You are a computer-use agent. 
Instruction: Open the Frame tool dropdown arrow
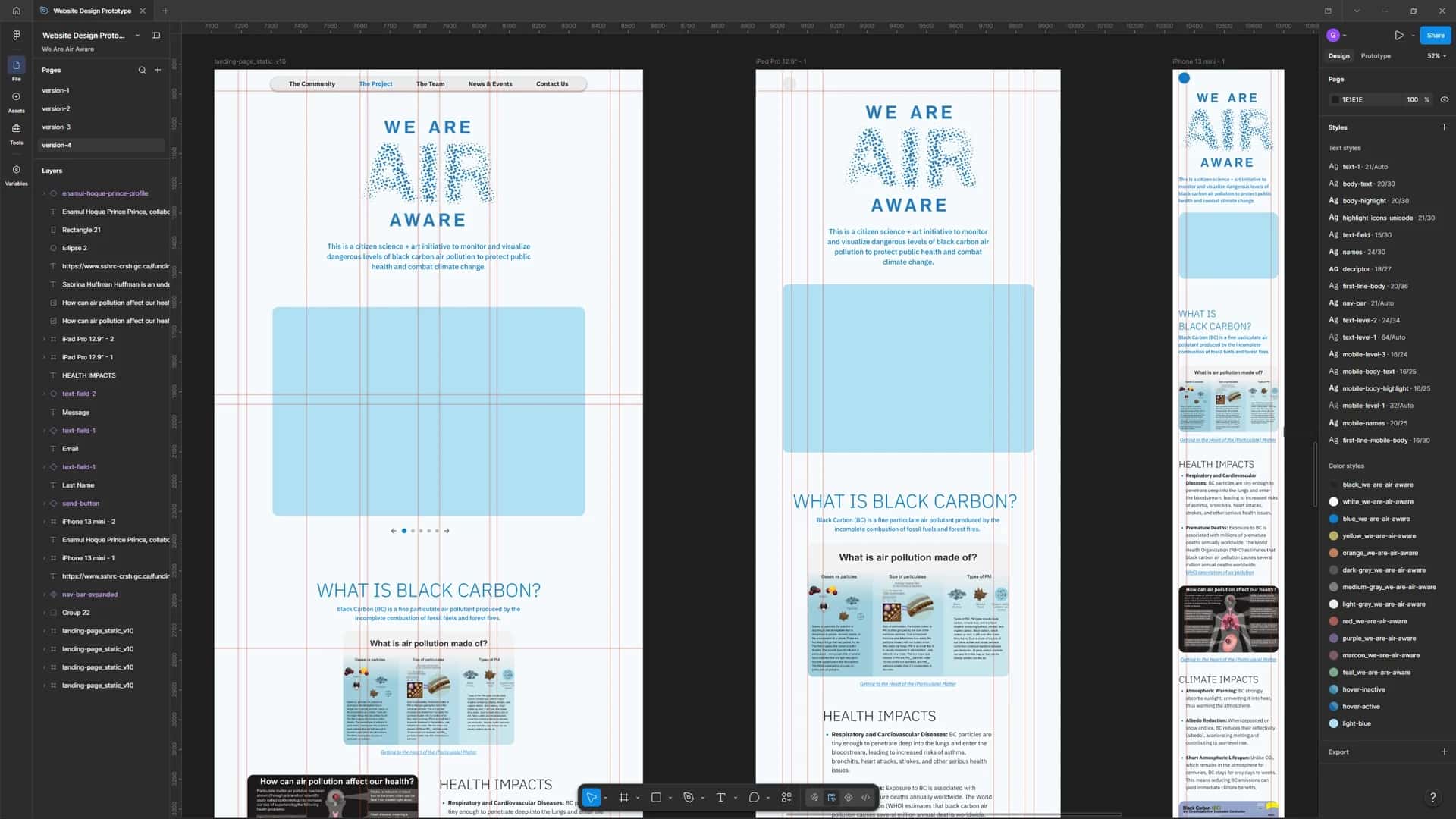[638, 798]
